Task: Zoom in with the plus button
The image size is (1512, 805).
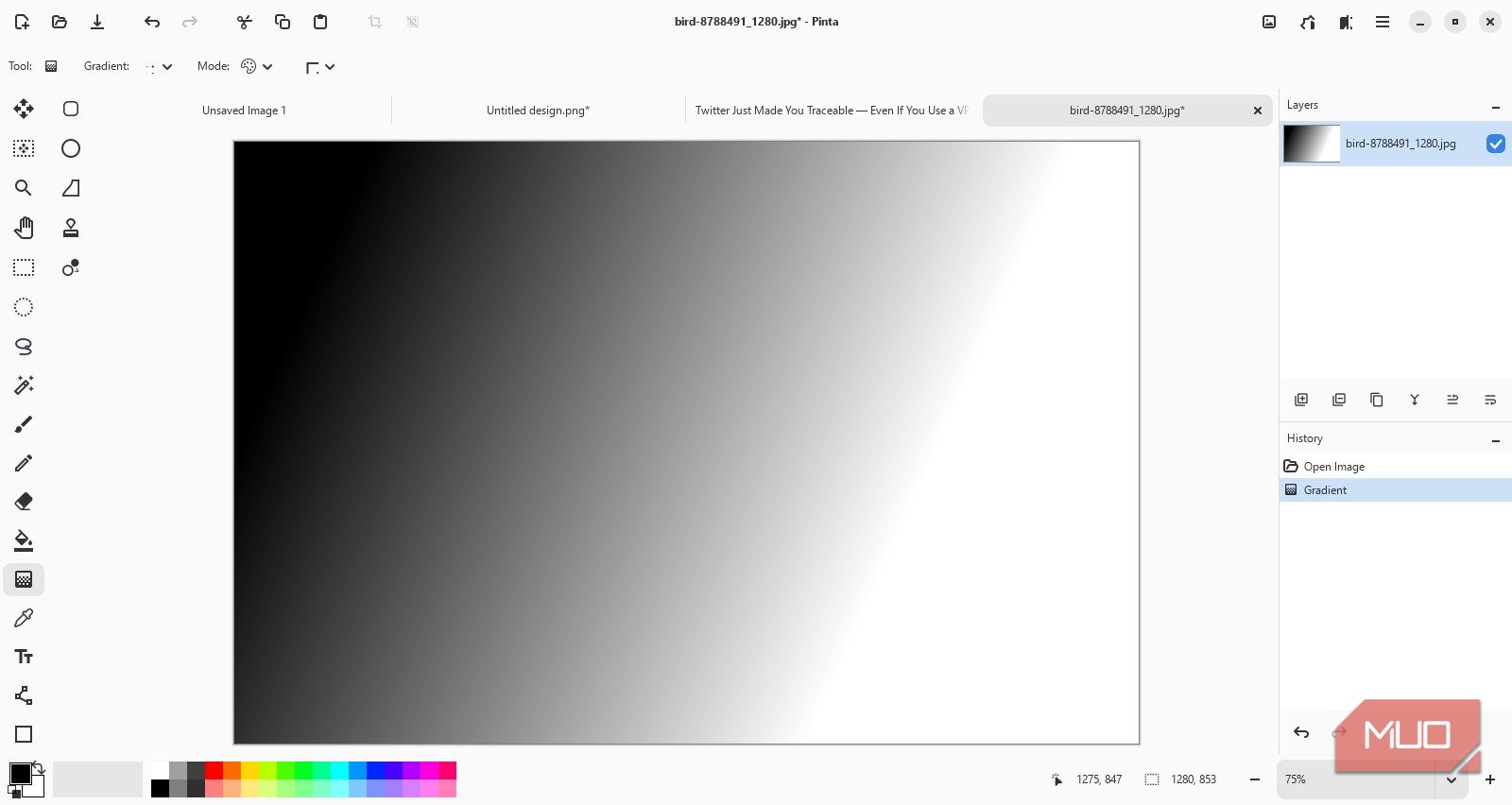Action: [1490, 779]
